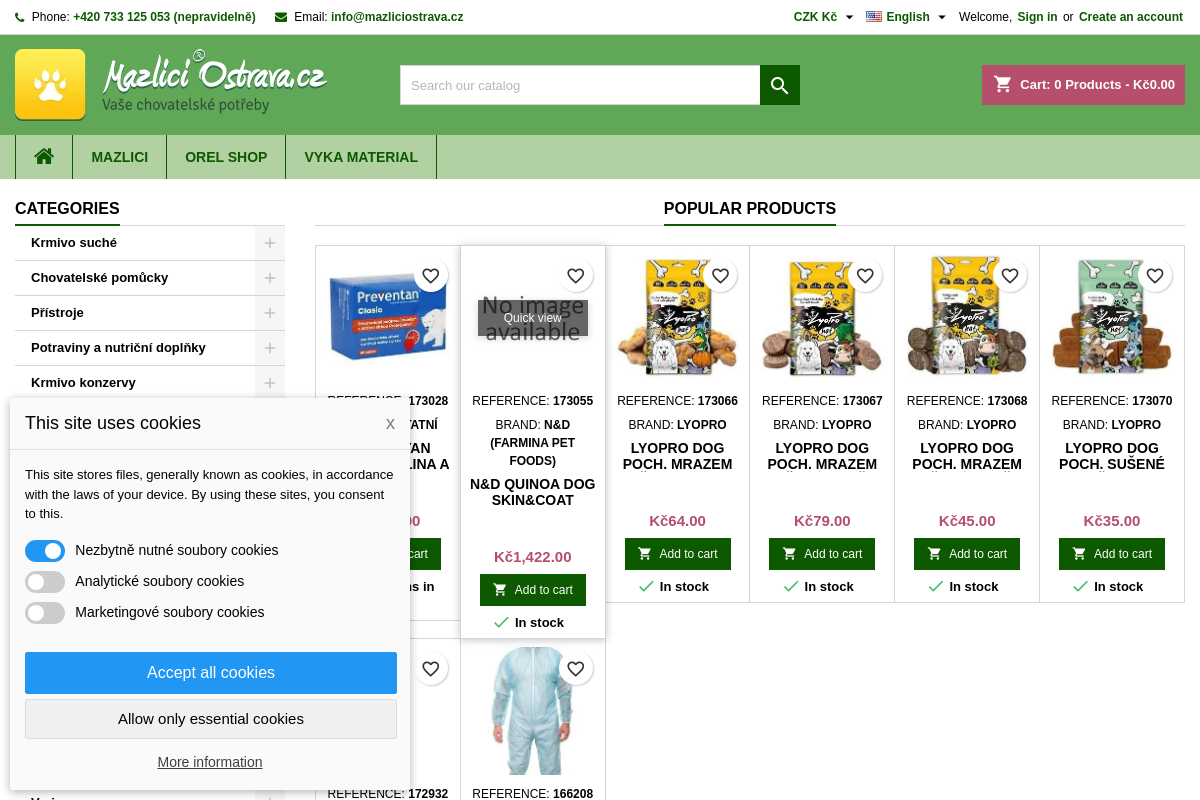Click the heart icon on the reference 172932 product

coord(430,669)
